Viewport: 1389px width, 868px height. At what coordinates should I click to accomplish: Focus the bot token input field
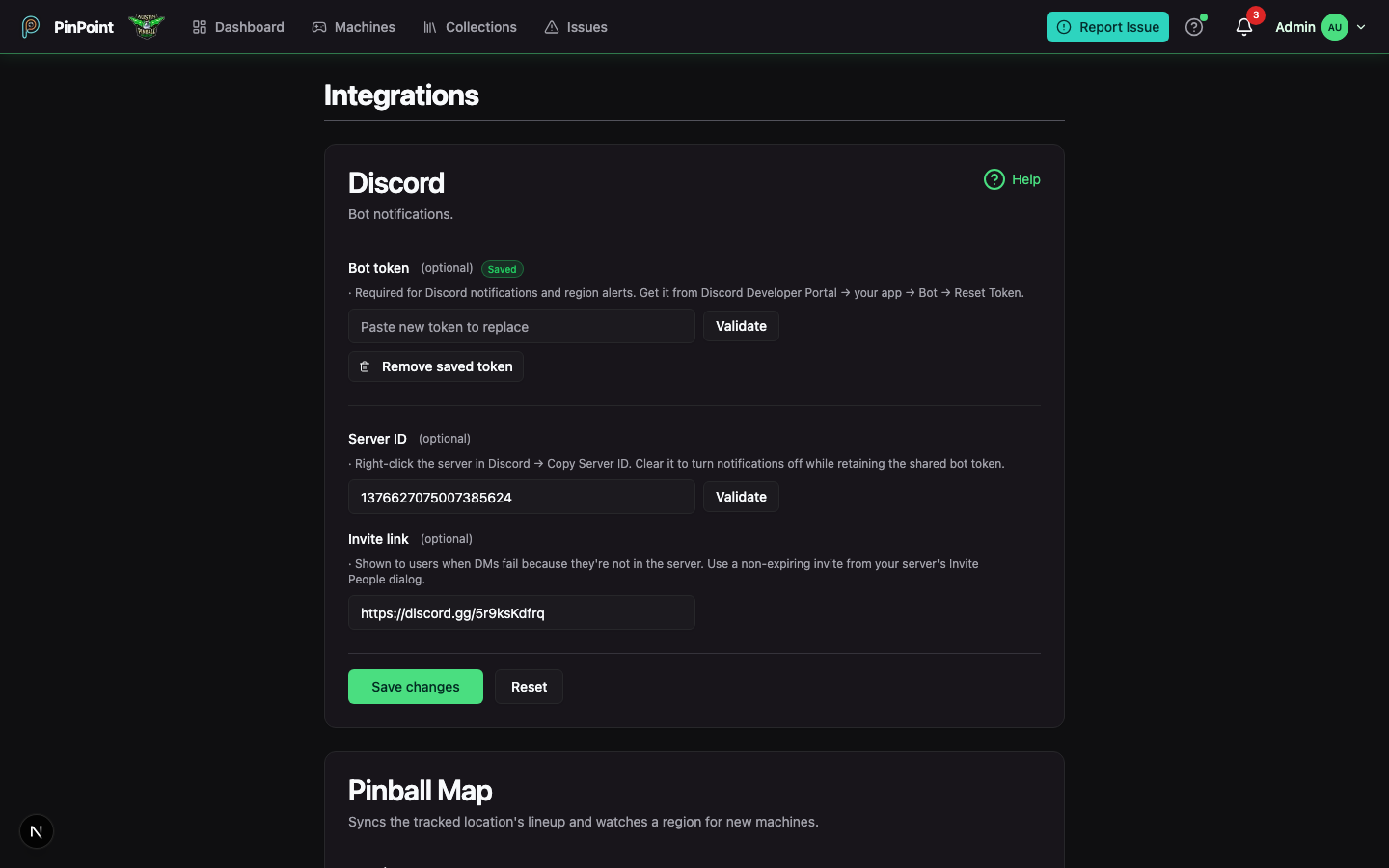522,326
